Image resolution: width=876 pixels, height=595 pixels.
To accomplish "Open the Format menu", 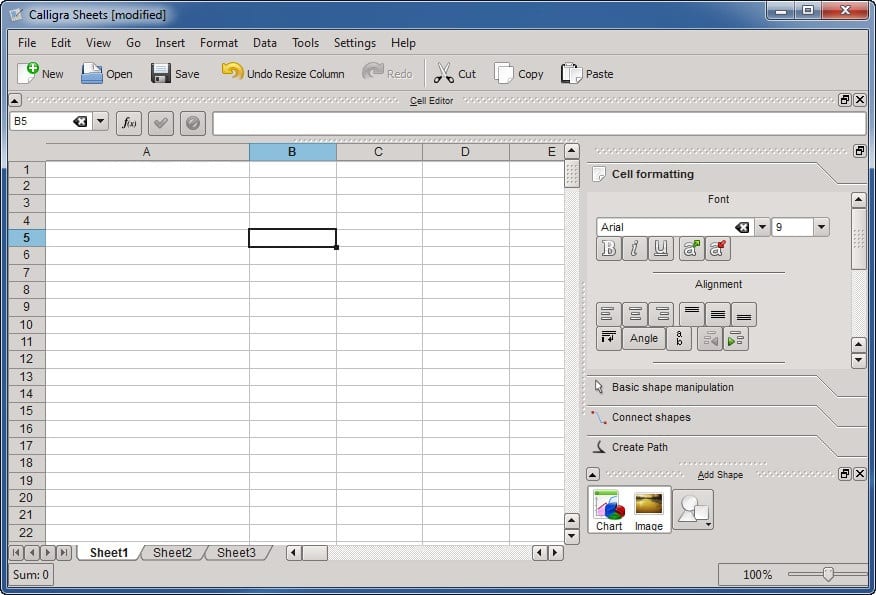I will point(218,43).
